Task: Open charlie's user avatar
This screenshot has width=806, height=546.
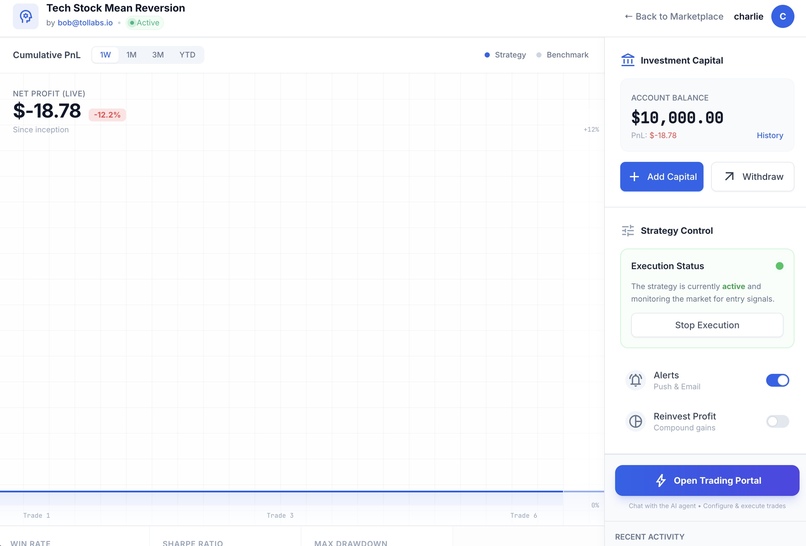Action: click(782, 16)
